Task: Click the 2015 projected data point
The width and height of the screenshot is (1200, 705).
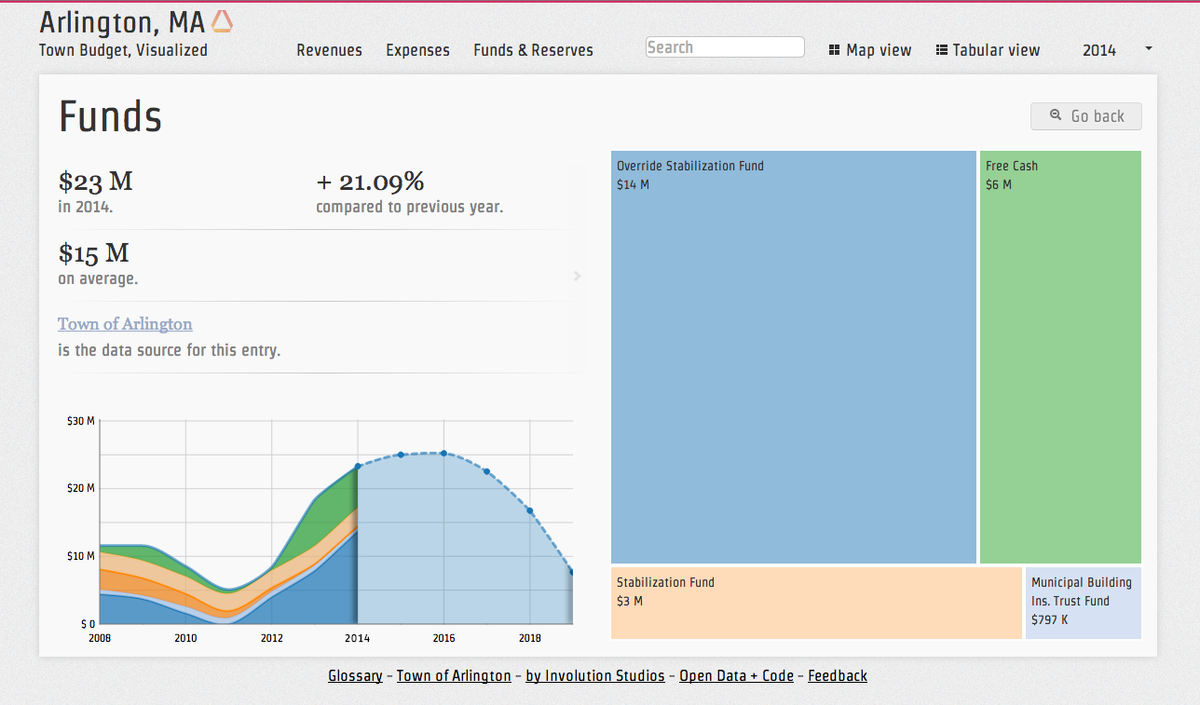Action: point(400,455)
